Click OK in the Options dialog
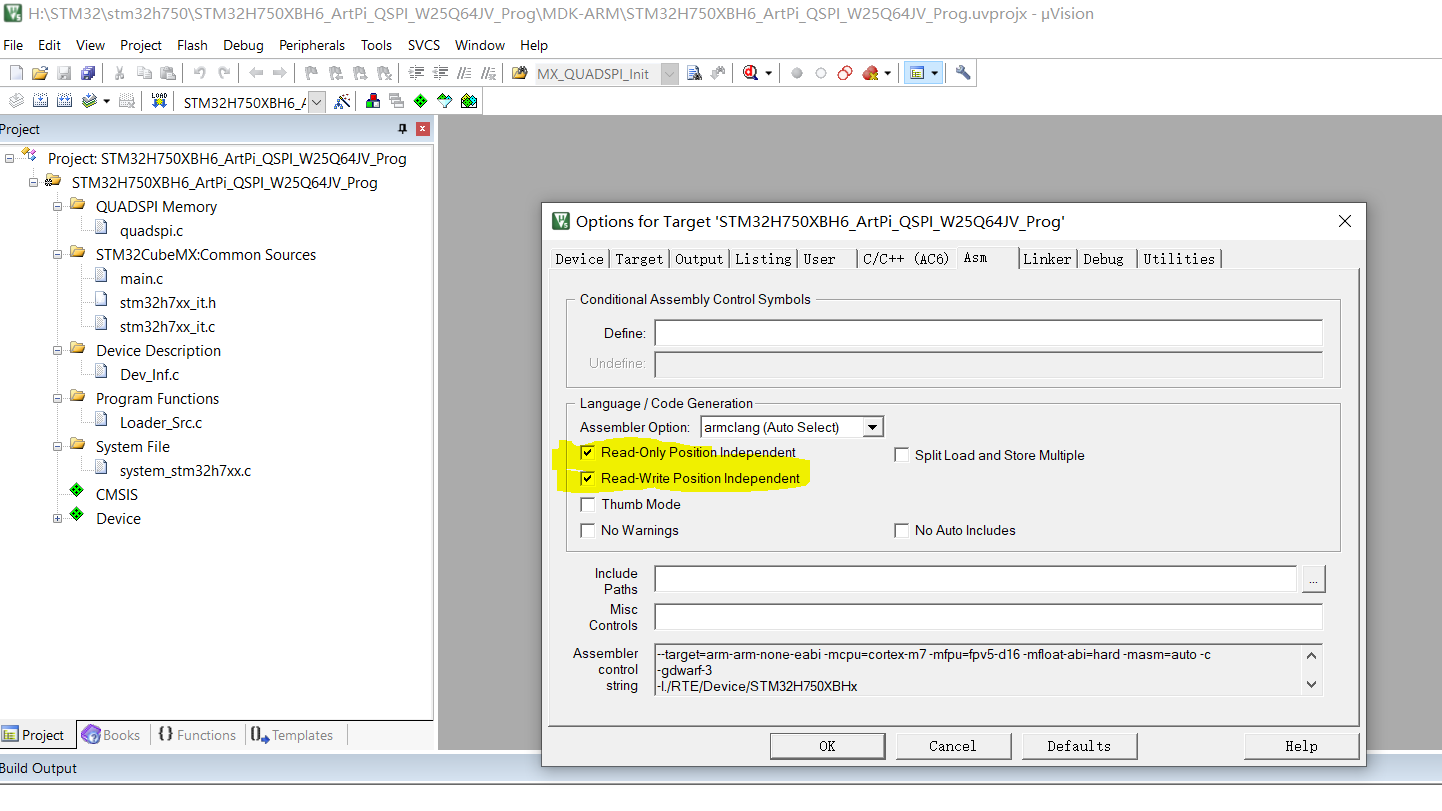This screenshot has width=1442, height=811. click(x=827, y=746)
